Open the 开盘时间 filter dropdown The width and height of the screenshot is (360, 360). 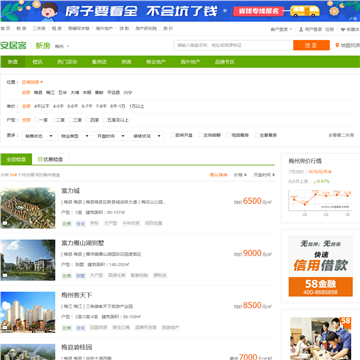pos(111,136)
